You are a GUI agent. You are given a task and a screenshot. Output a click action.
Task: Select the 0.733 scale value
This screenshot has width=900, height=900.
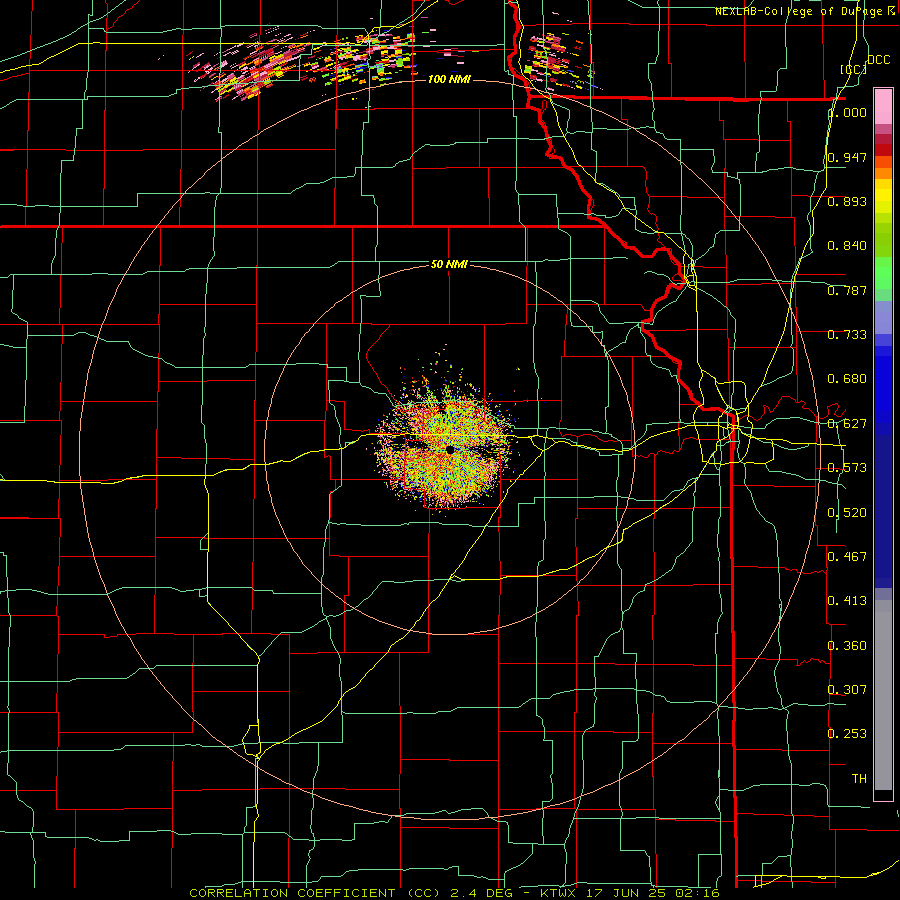click(847, 335)
